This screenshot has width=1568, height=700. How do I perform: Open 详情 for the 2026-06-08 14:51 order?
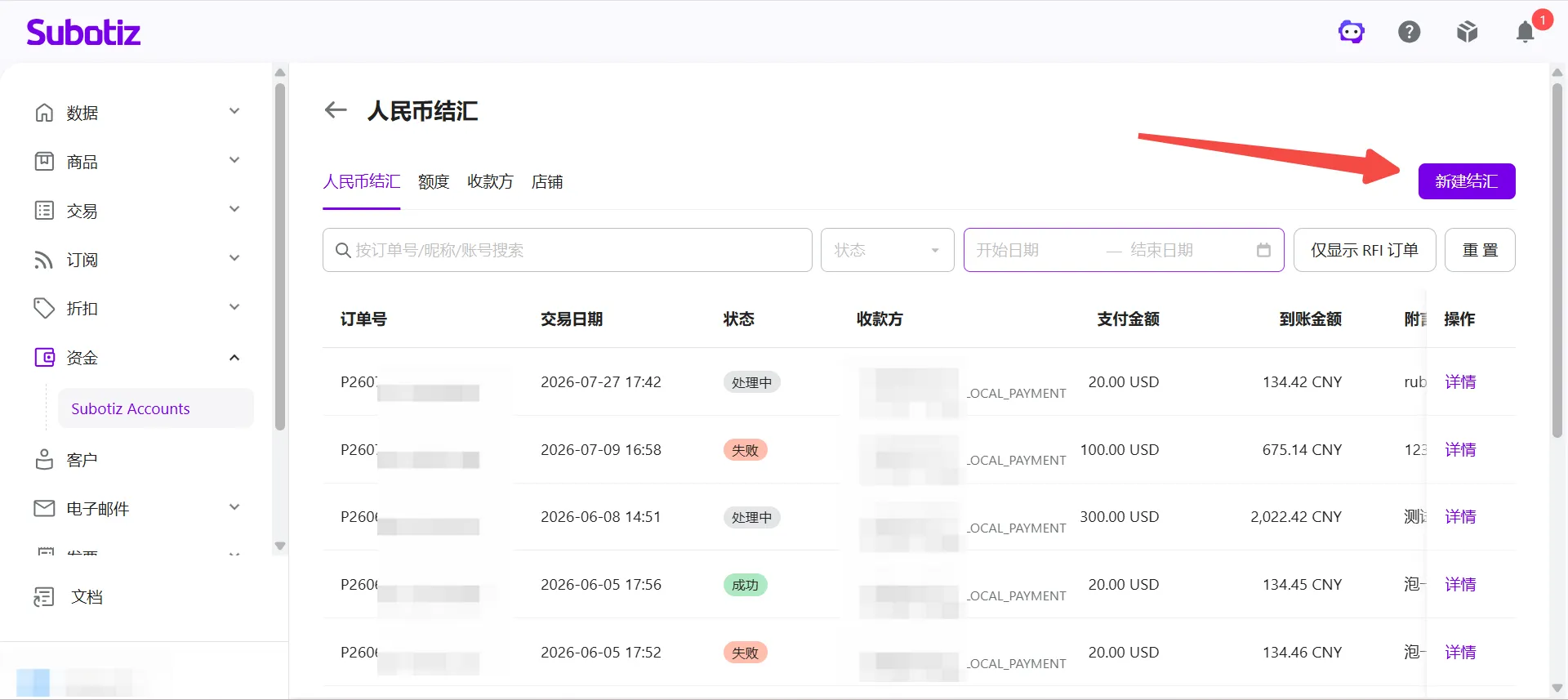coord(1460,516)
